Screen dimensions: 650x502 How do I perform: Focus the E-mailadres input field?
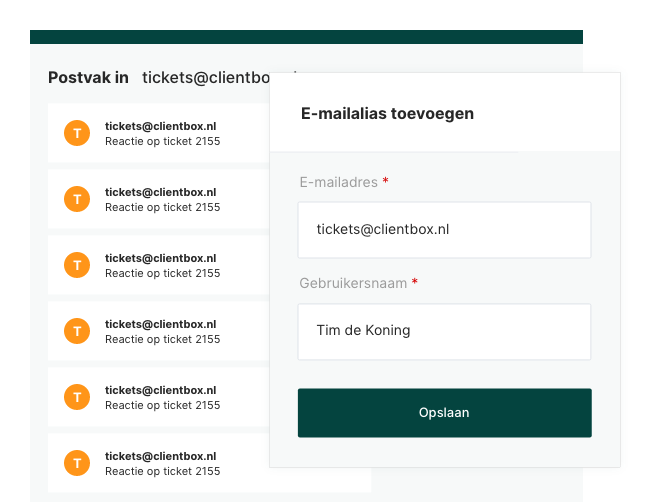(444, 229)
